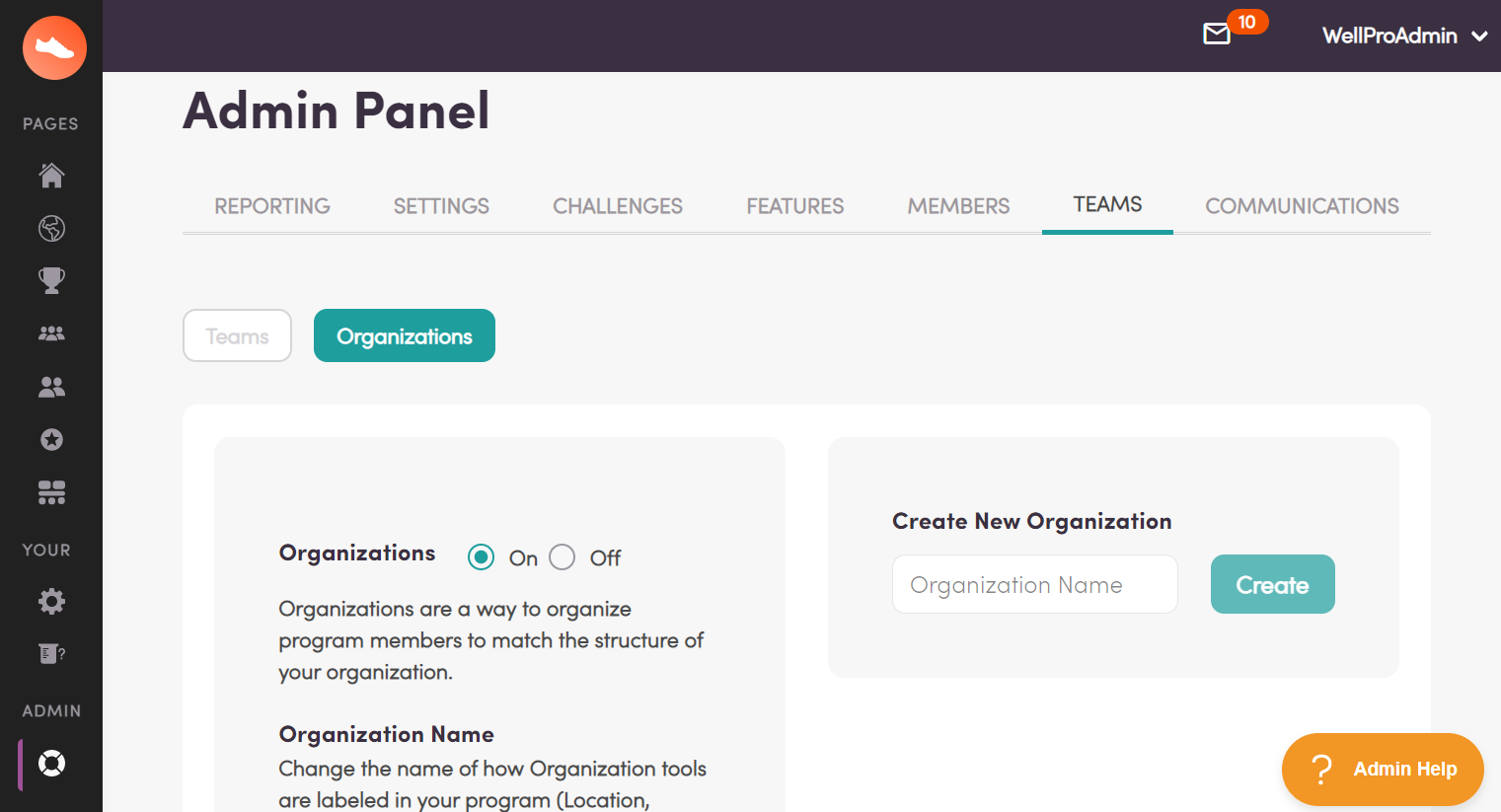The image size is (1501, 812).
Task: Open the messages envelope with 10 notifications
Action: click(x=1216, y=35)
